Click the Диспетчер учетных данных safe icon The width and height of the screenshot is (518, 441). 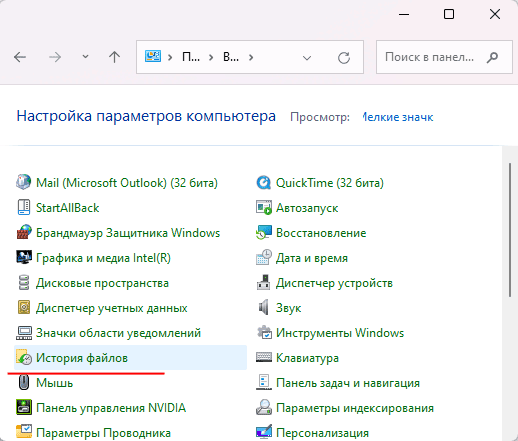[x=24, y=307]
